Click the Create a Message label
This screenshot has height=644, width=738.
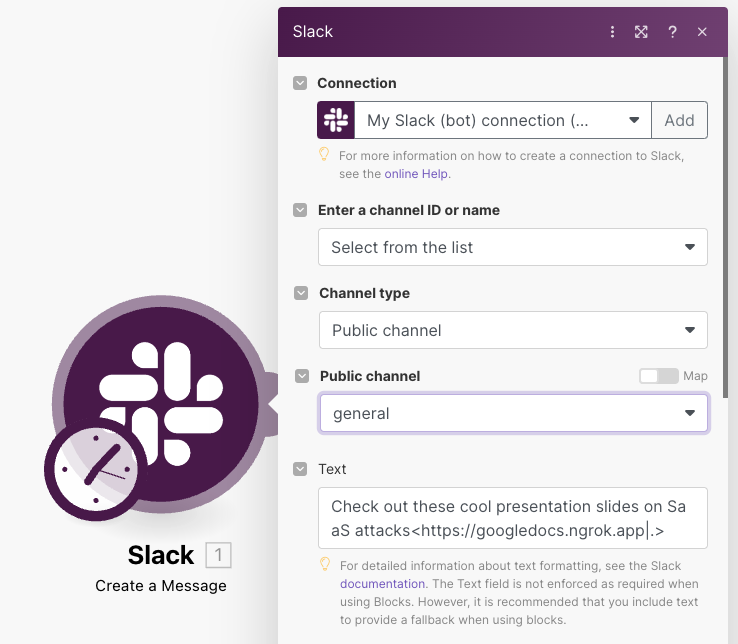pyautogui.click(x=161, y=586)
